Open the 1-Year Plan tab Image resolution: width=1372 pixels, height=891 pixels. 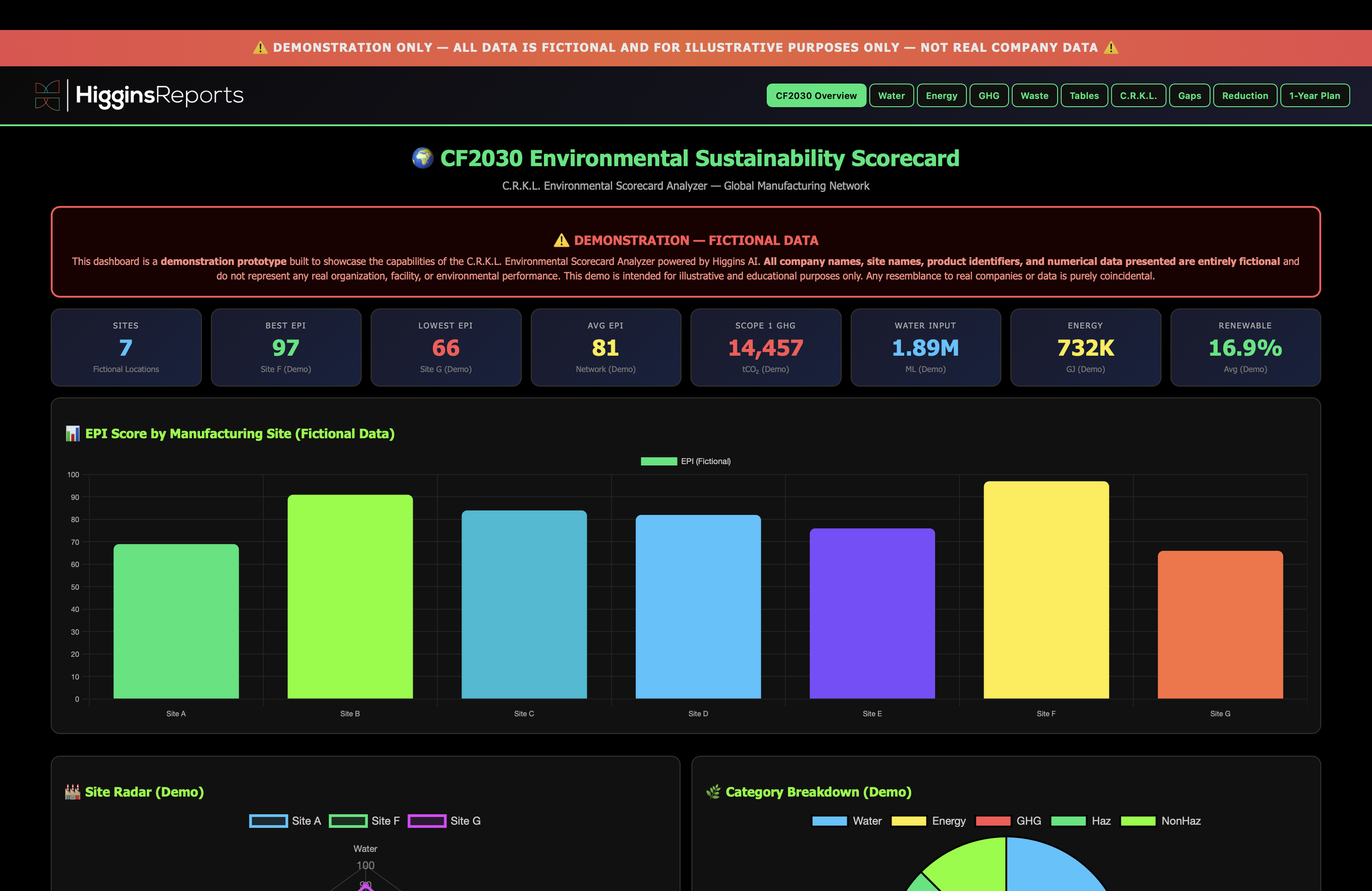[x=1314, y=95]
